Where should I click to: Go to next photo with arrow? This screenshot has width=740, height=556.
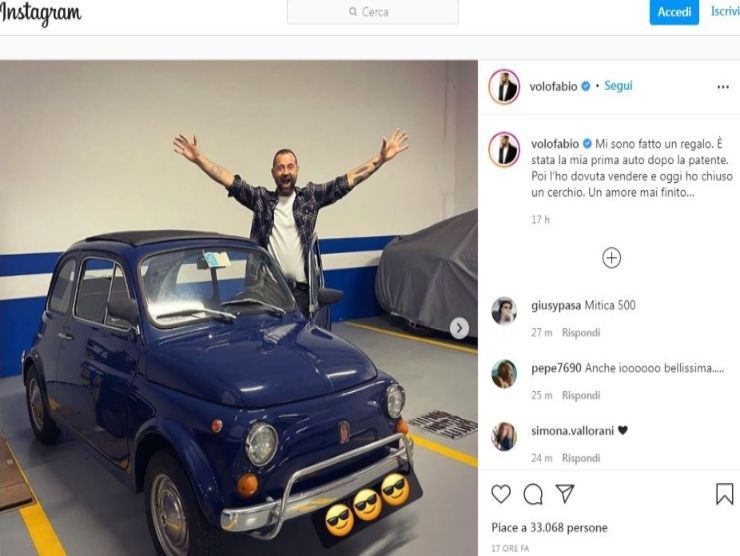(x=459, y=328)
